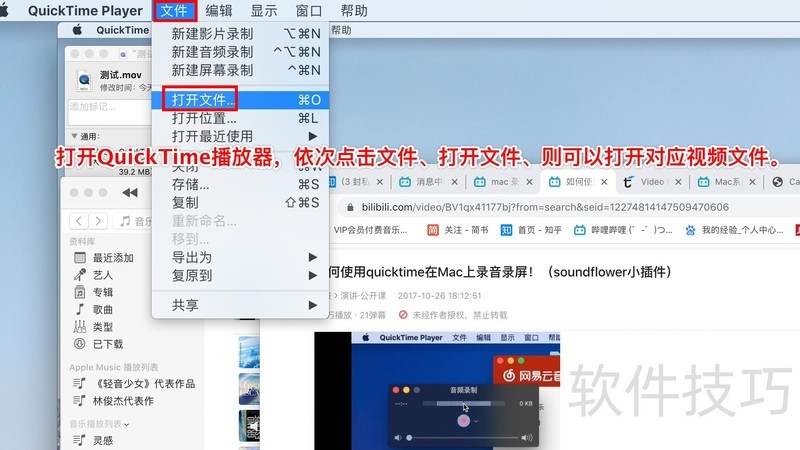This screenshot has height=450, width=800.
Task: Open the 文件 menu in menu bar
Action: point(174,11)
